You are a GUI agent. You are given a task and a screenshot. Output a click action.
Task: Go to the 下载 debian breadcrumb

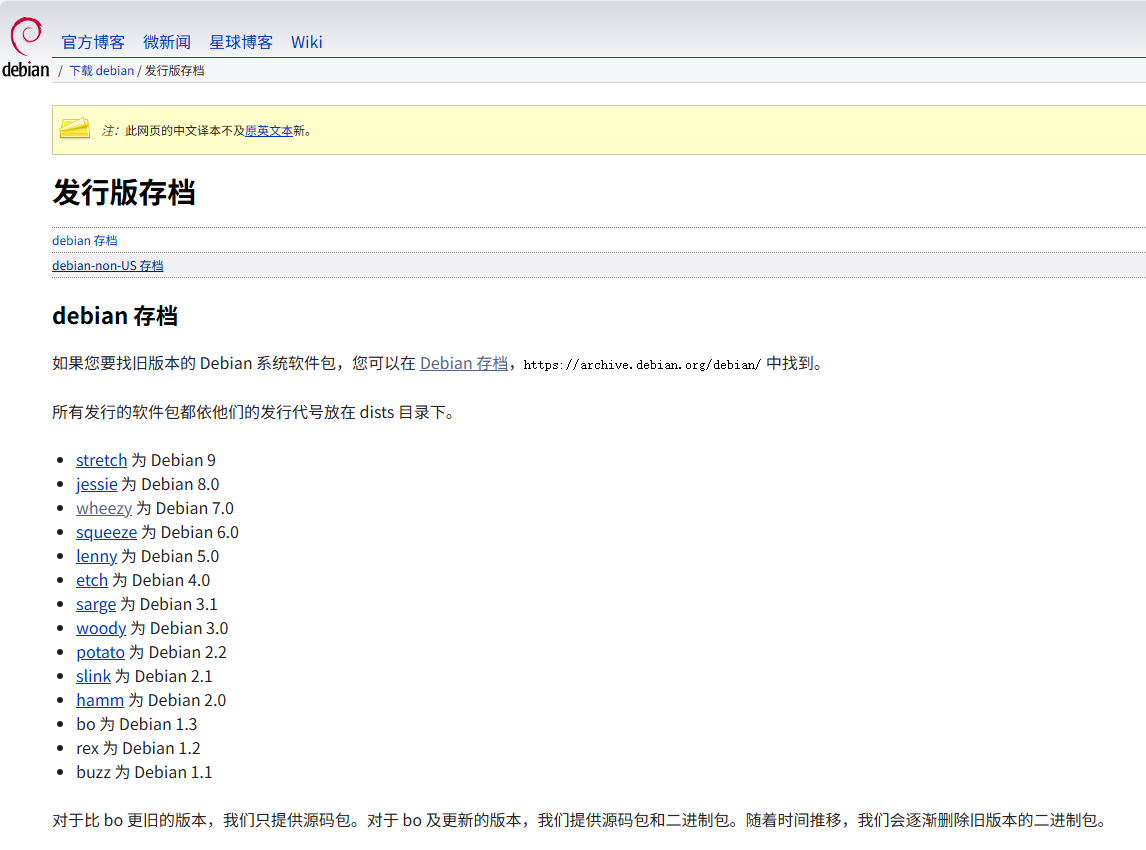tap(102, 71)
